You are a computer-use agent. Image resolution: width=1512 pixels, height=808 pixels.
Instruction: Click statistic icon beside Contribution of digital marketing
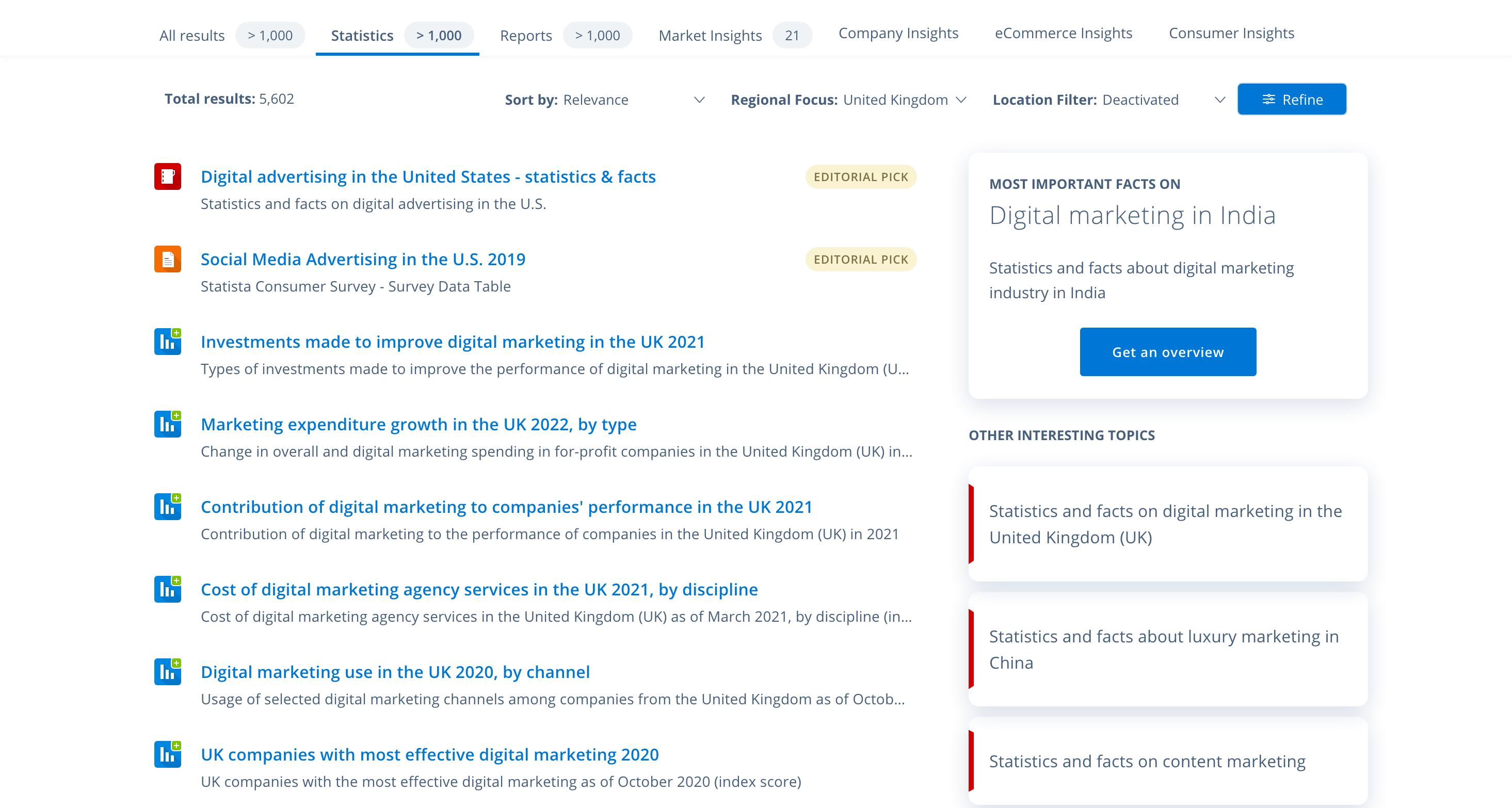pos(167,507)
